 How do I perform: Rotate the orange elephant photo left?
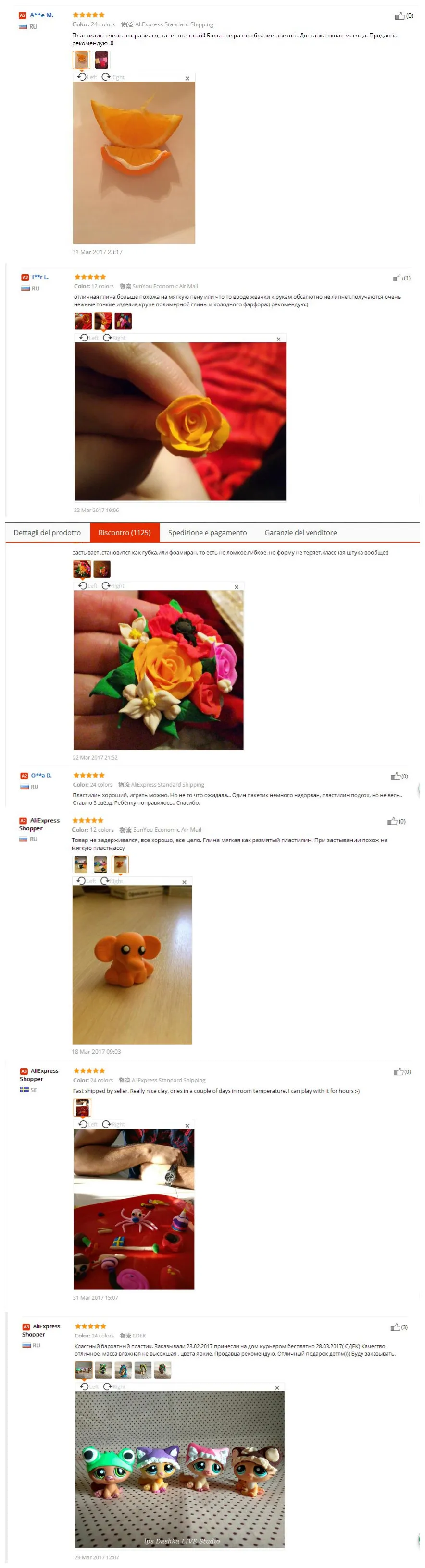click(x=87, y=881)
